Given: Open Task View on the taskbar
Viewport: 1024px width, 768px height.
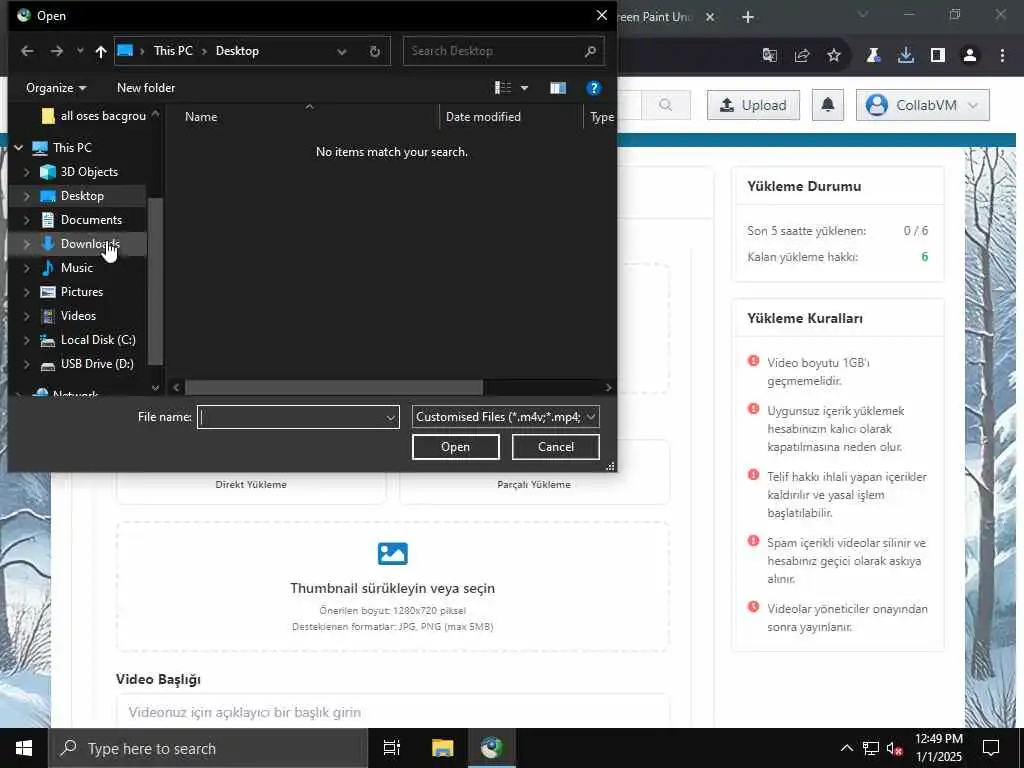Looking at the screenshot, I should pyautogui.click(x=392, y=748).
